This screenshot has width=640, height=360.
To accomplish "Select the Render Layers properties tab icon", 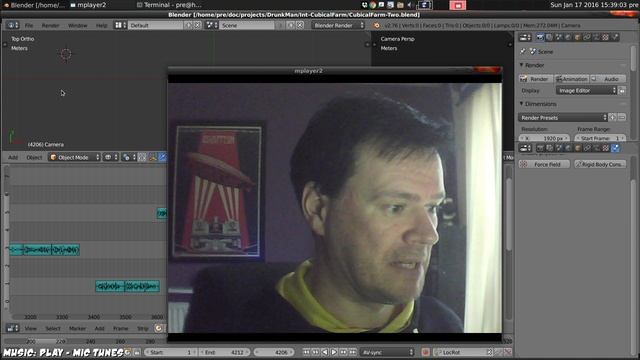I will (549, 38).
